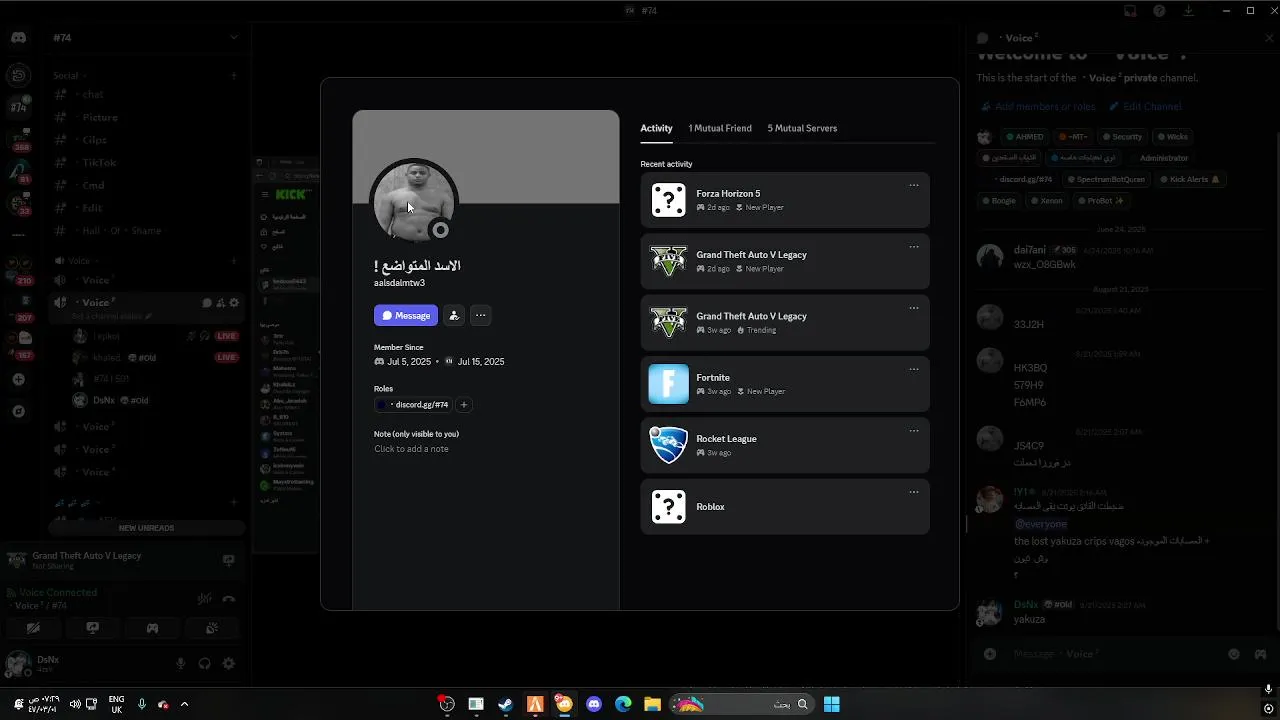Open Discord help question mark icon
Viewport: 1280px width, 720px height.
tap(1159, 10)
